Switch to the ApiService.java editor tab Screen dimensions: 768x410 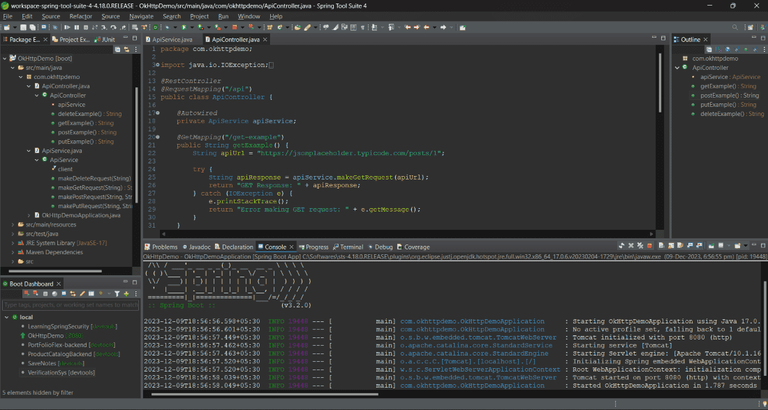[172, 39]
